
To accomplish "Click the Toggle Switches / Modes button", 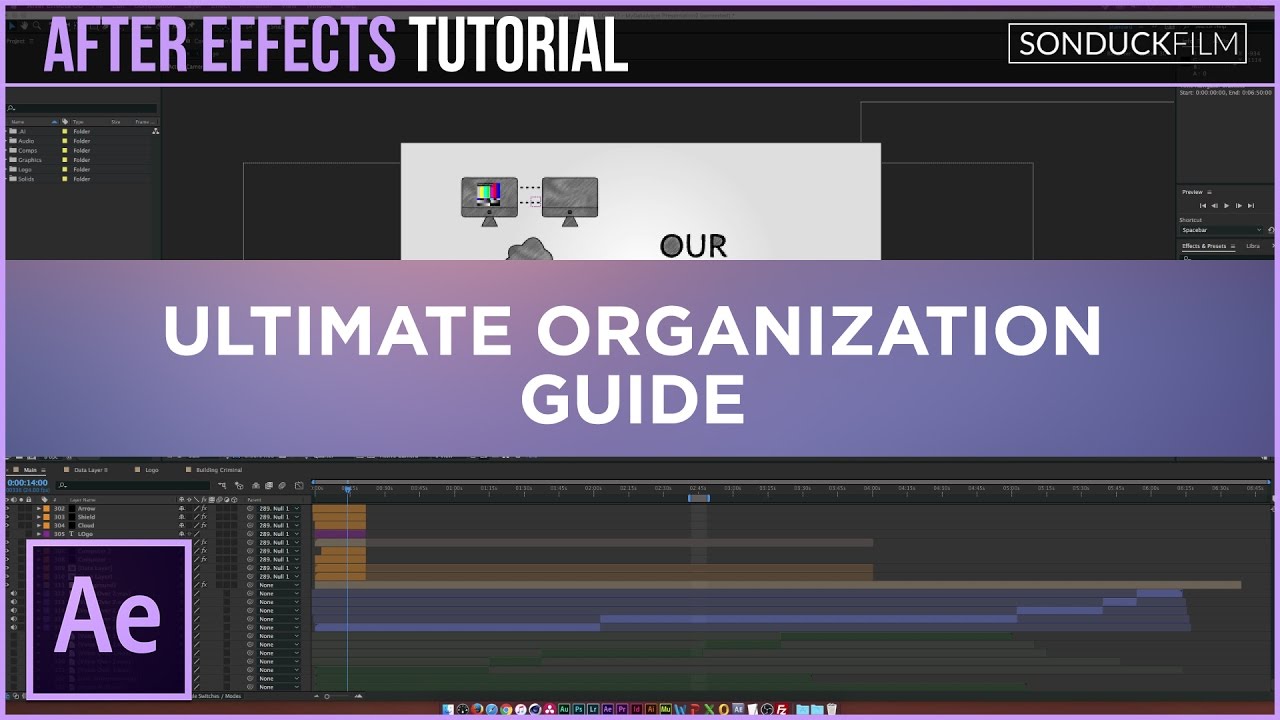I will 217,695.
